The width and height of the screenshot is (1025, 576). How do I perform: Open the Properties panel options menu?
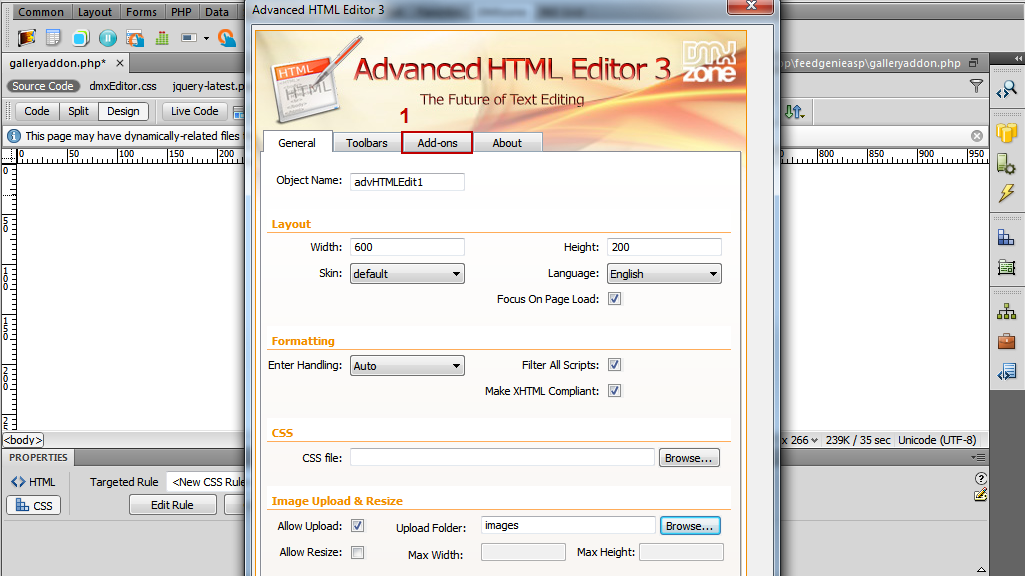click(x=979, y=458)
